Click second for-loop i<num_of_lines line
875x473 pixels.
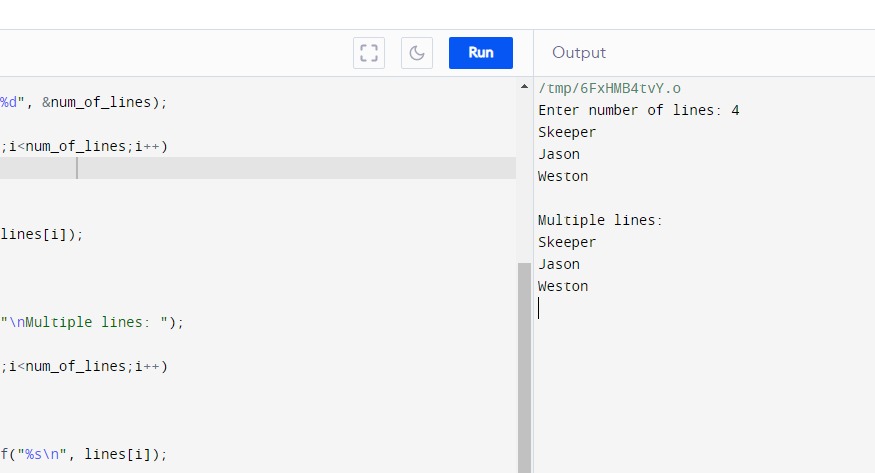click(84, 366)
